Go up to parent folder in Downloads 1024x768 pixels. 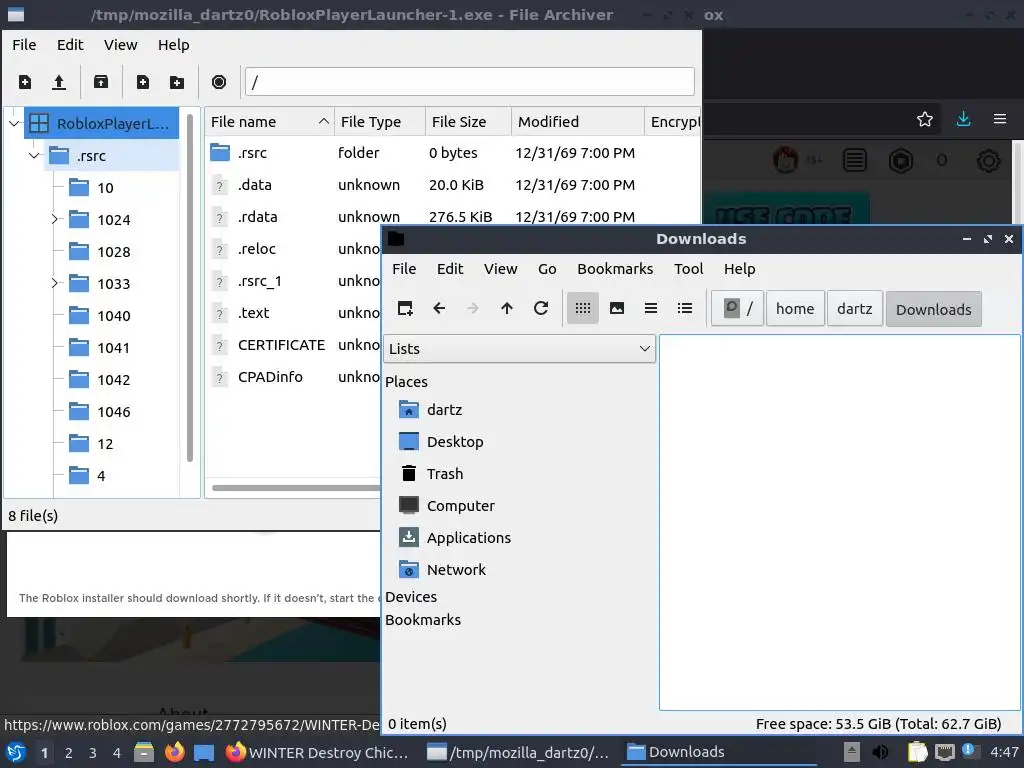[507, 308]
